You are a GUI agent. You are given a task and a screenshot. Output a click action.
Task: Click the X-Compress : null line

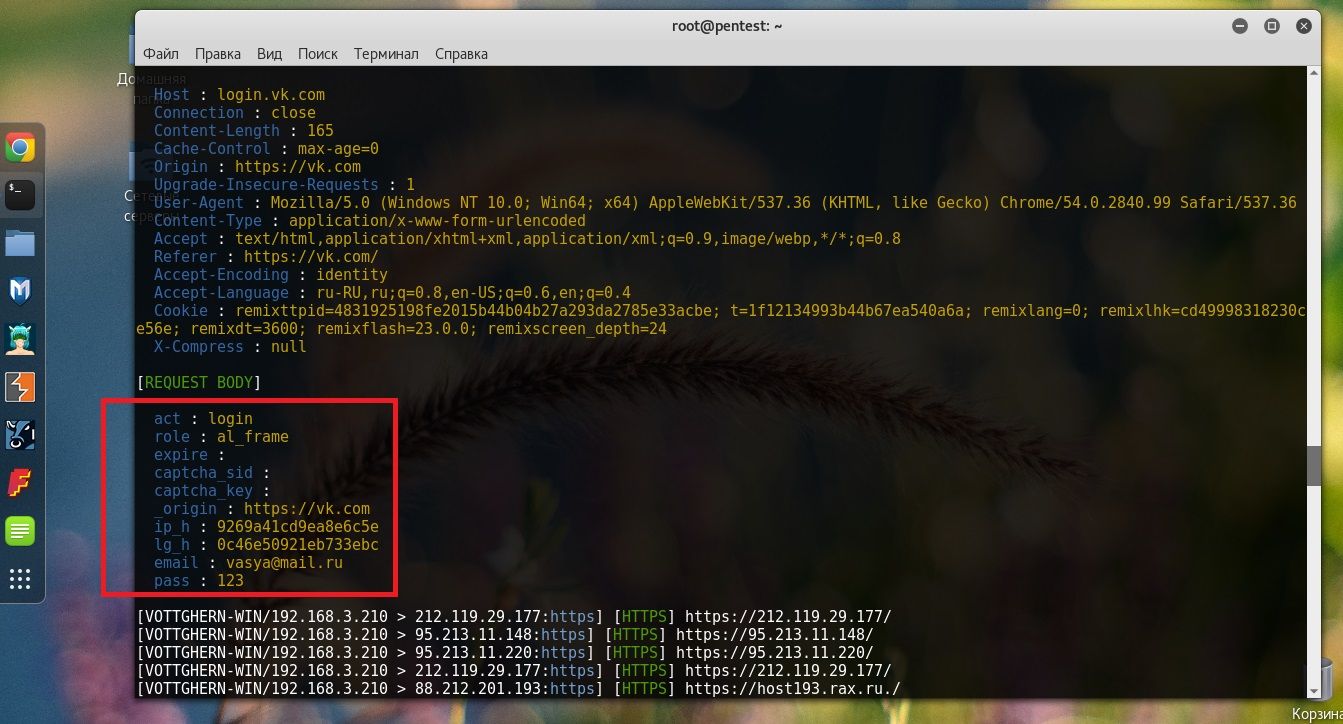230,347
